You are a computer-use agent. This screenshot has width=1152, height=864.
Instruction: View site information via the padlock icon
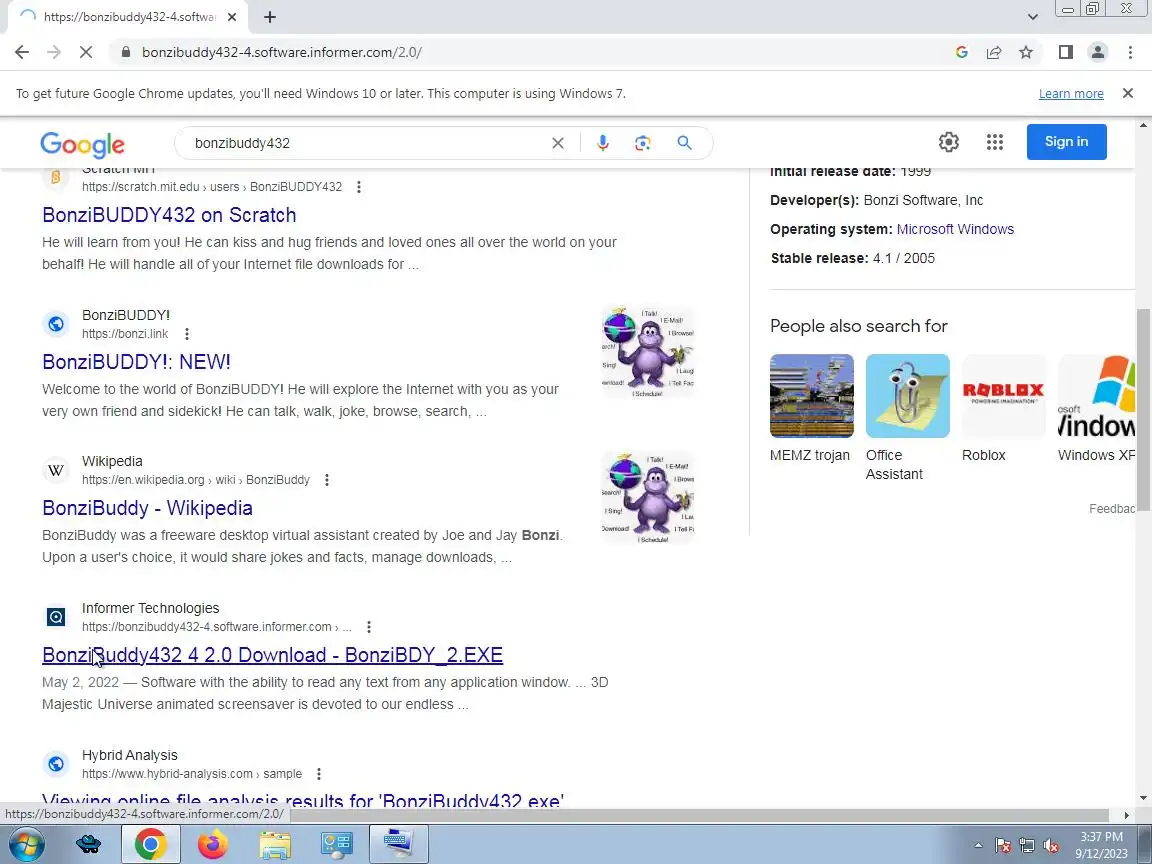(x=126, y=52)
